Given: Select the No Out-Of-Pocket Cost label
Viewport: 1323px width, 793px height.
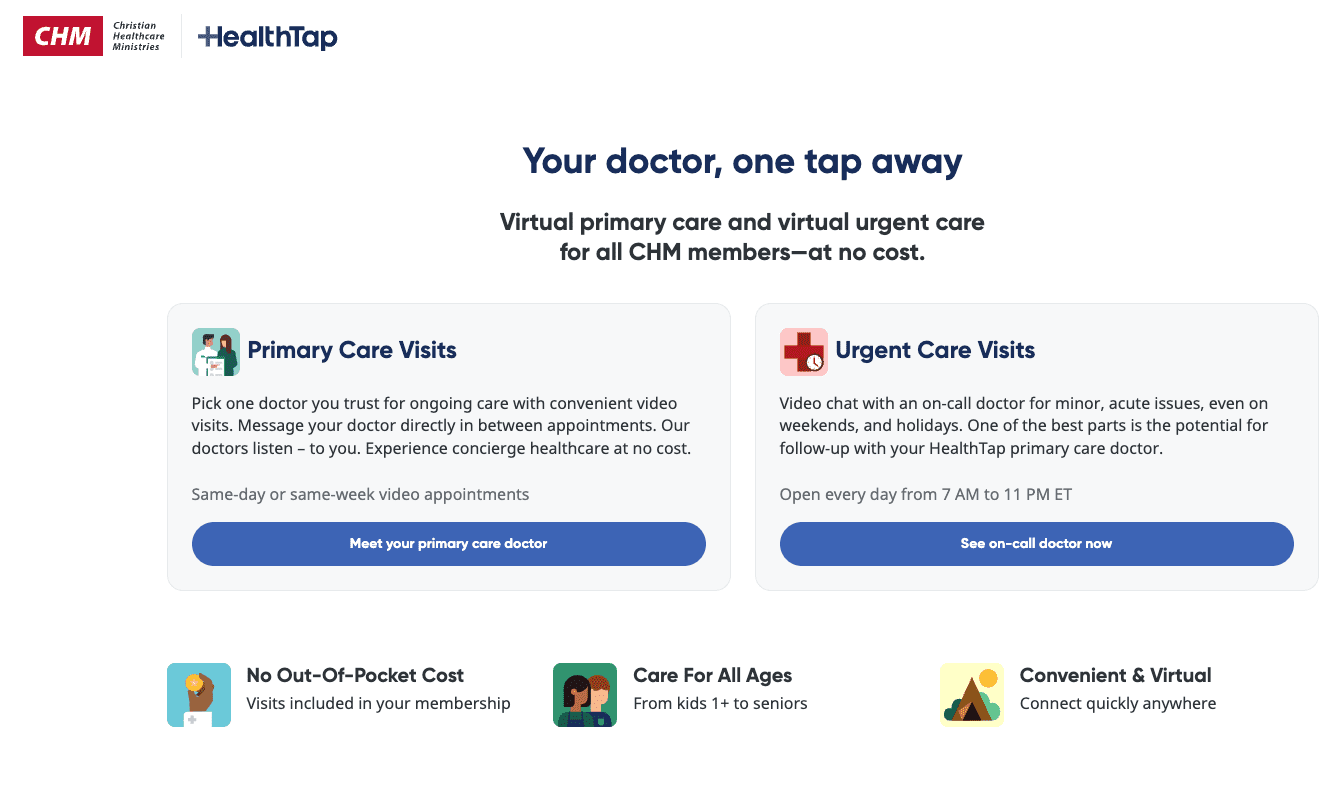Looking at the screenshot, I should pyautogui.click(x=355, y=675).
